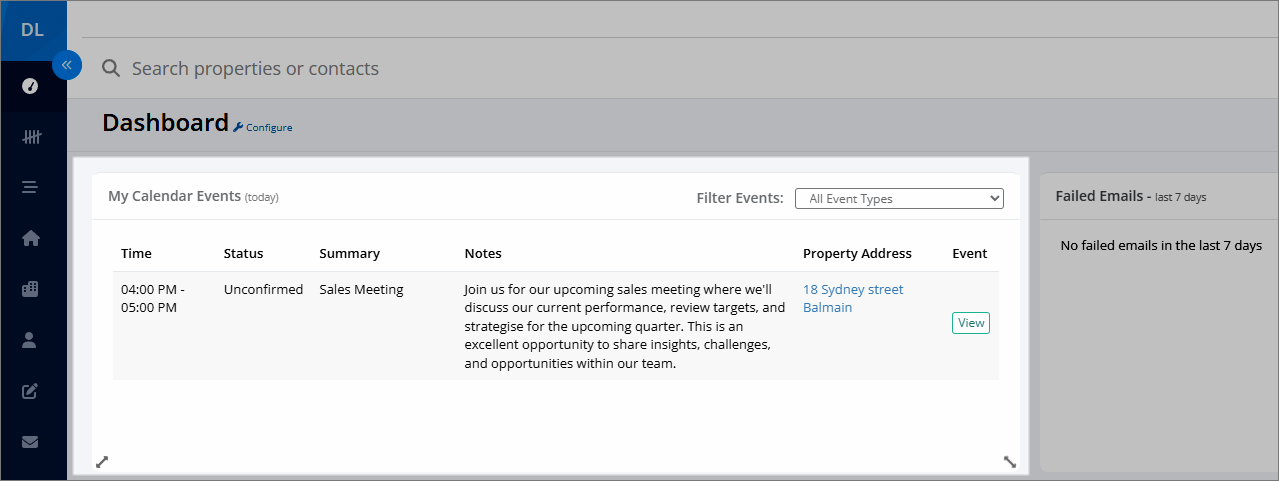Click the Unconfirmed status cell
This screenshot has width=1279, height=481.
pyautogui.click(x=263, y=289)
